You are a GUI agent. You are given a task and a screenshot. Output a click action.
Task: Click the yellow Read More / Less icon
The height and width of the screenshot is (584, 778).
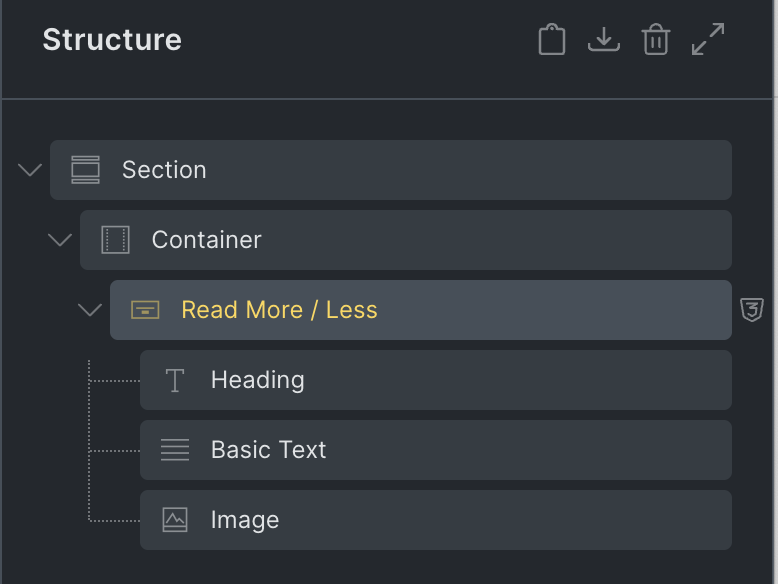point(145,310)
